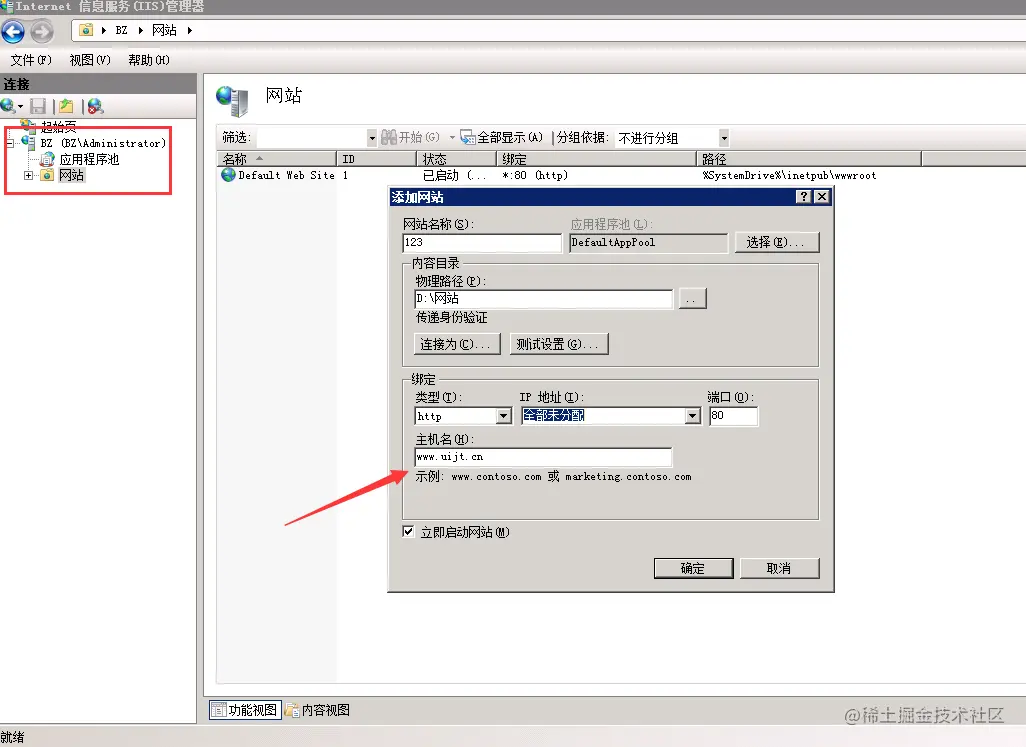Click the Connect as (连接为) button

click(x=457, y=344)
